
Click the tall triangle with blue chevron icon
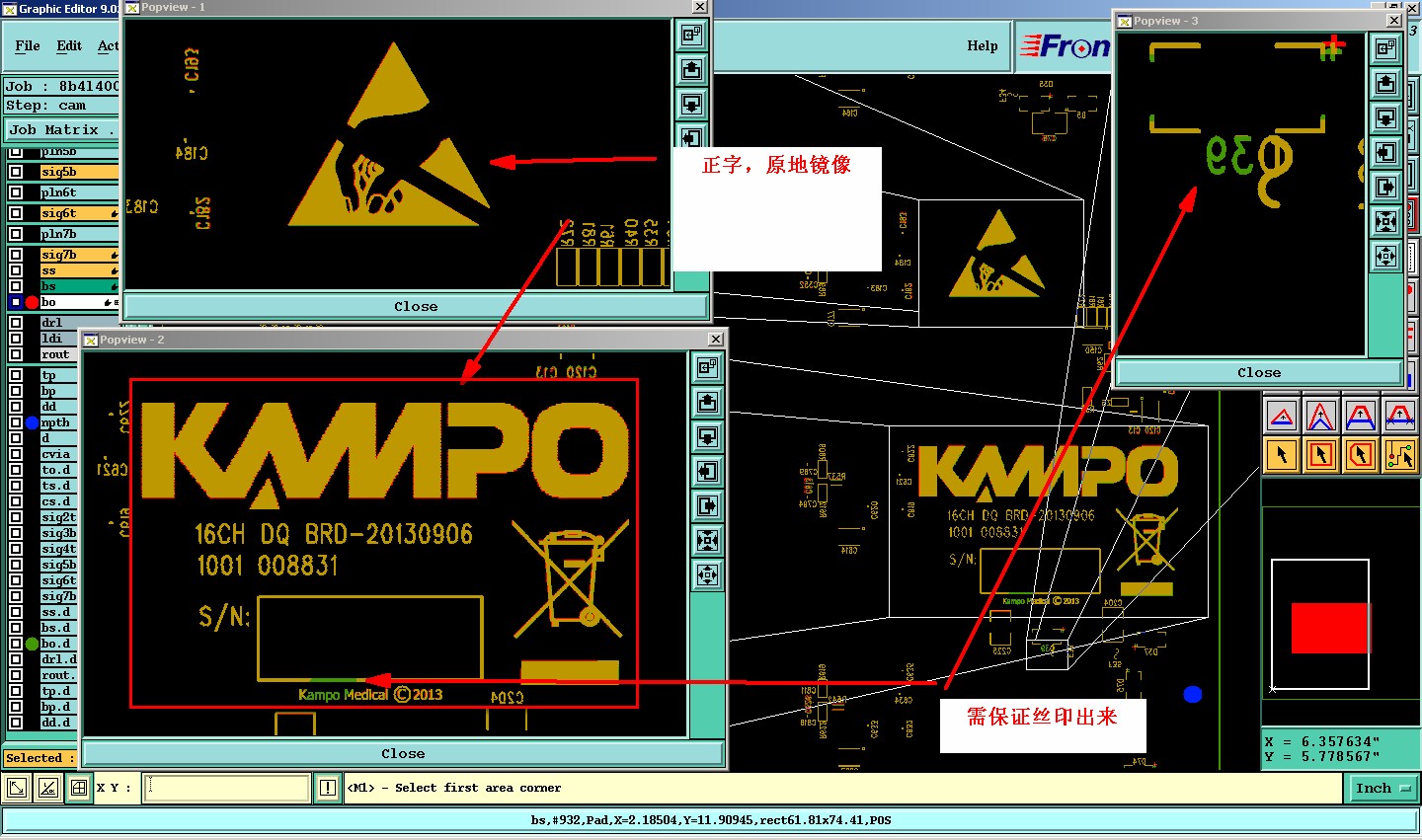tap(1321, 416)
